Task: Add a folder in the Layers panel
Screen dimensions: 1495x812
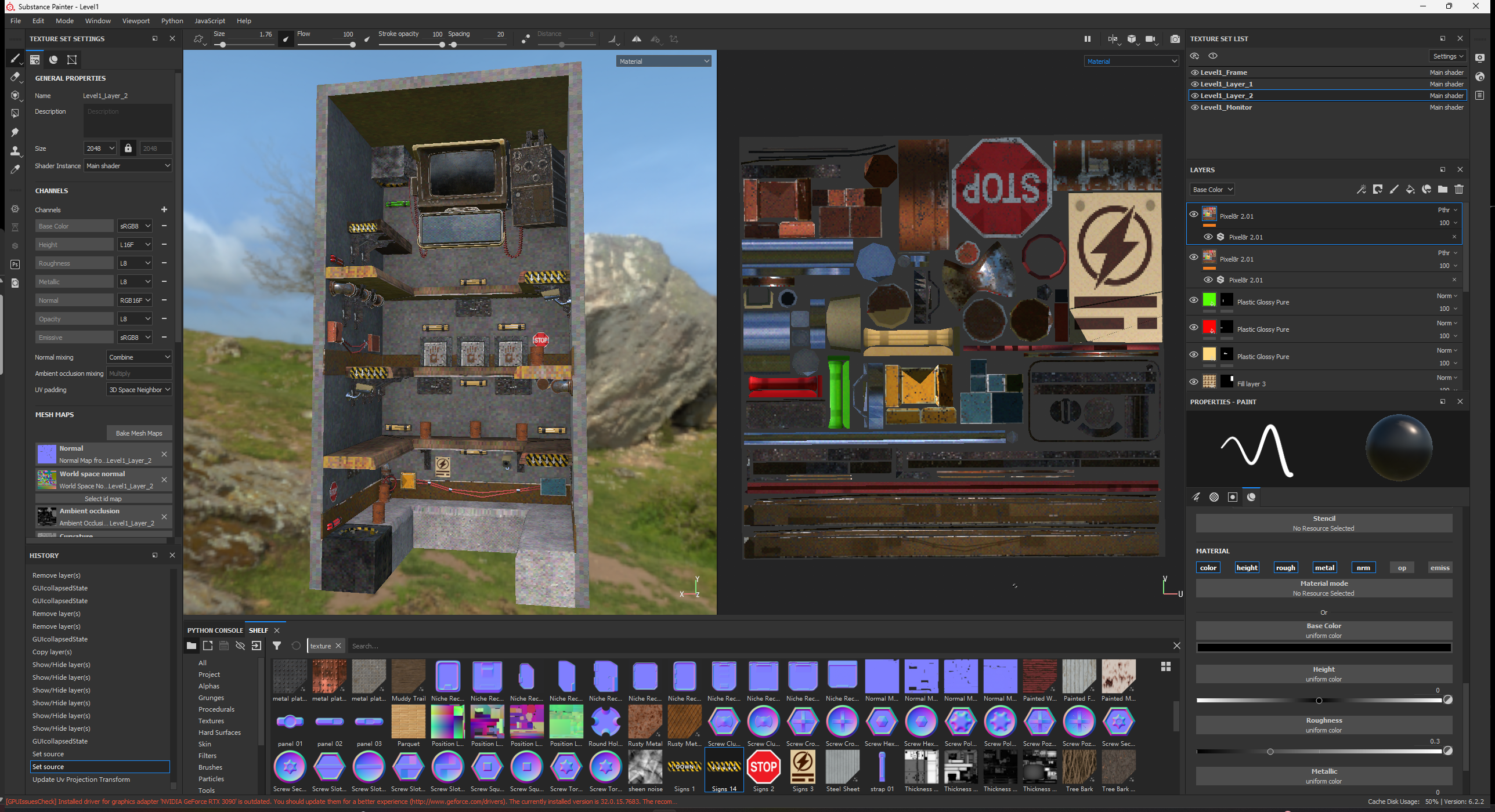Action: [x=1442, y=190]
